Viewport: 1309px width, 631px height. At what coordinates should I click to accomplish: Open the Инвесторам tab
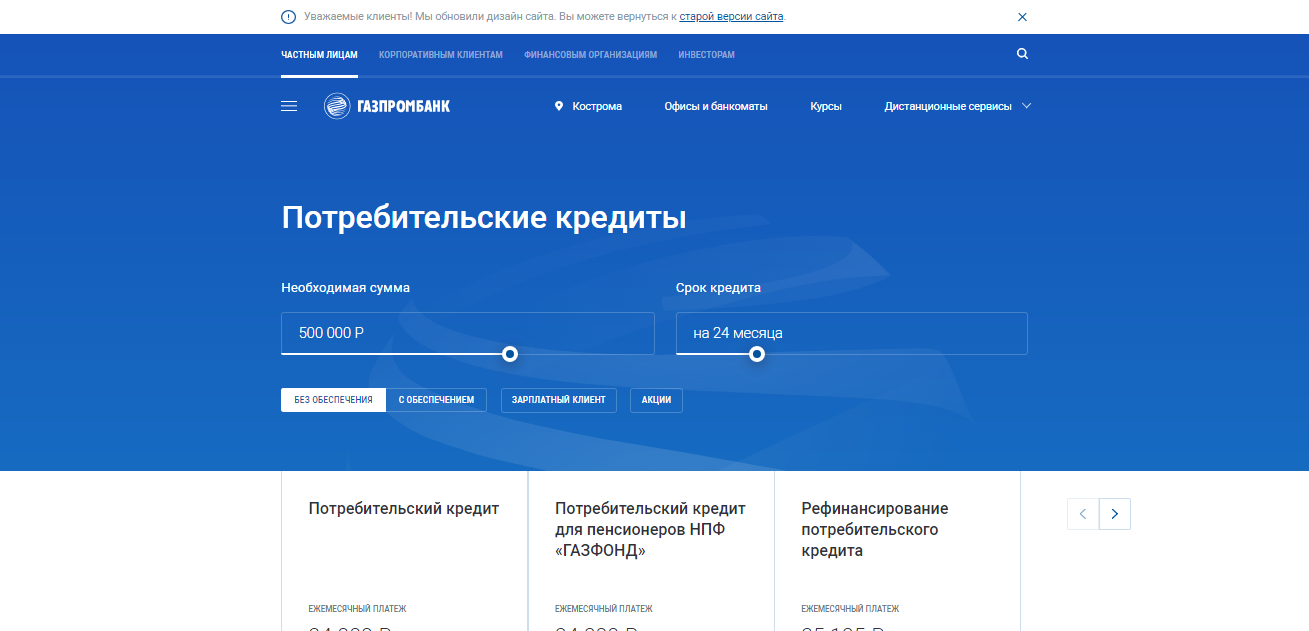[x=706, y=55]
